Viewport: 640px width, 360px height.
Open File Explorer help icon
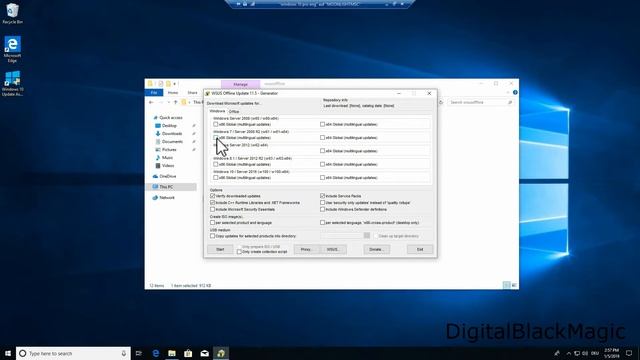point(515,93)
